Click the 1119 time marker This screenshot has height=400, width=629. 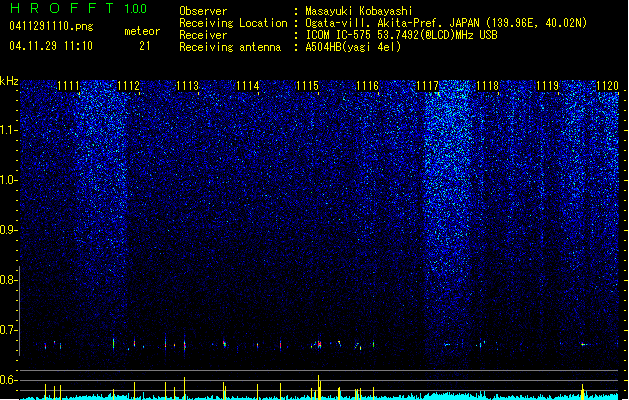coord(548,86)
